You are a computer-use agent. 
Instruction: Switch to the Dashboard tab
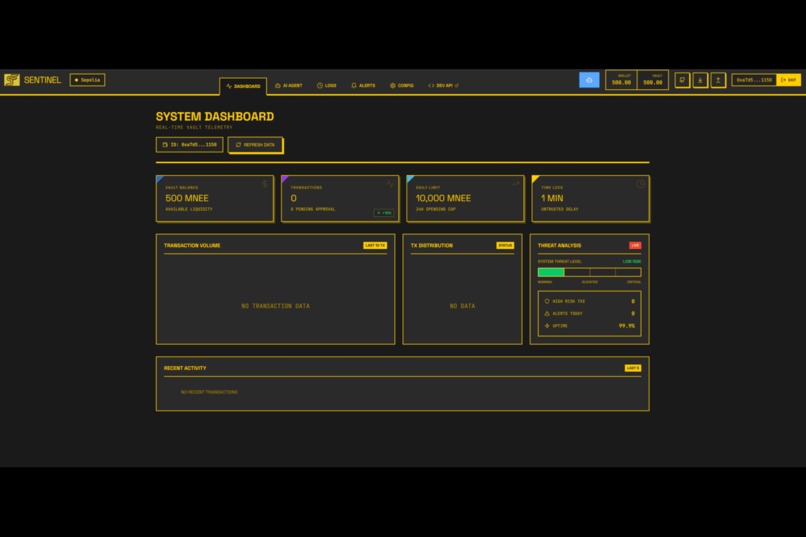coord(243,86)
